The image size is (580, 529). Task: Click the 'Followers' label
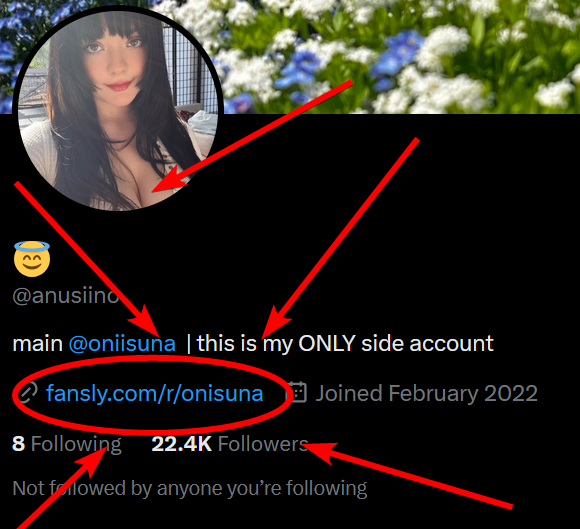[263, 444]
